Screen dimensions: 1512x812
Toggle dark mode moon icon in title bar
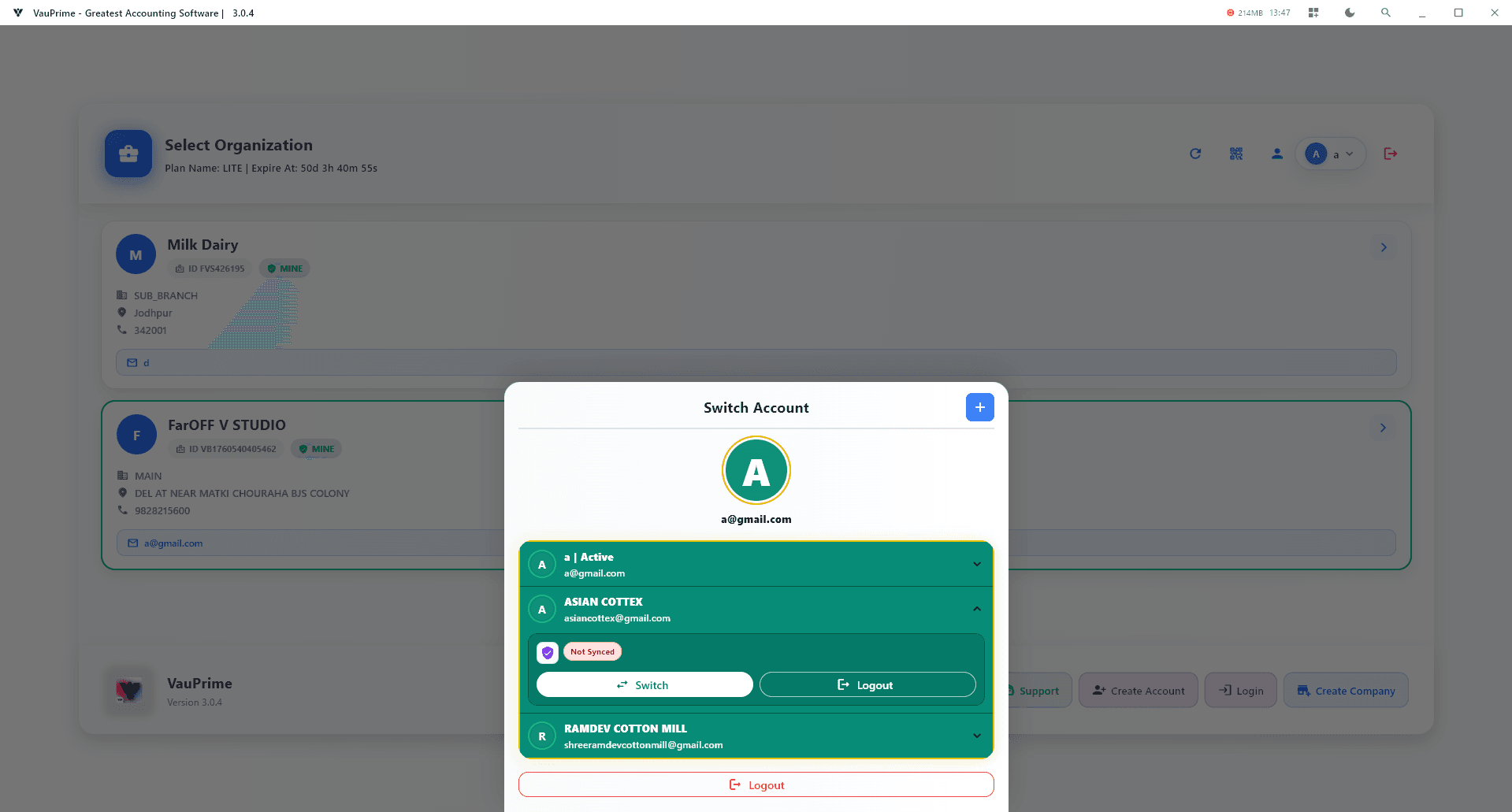point(1350,13)
